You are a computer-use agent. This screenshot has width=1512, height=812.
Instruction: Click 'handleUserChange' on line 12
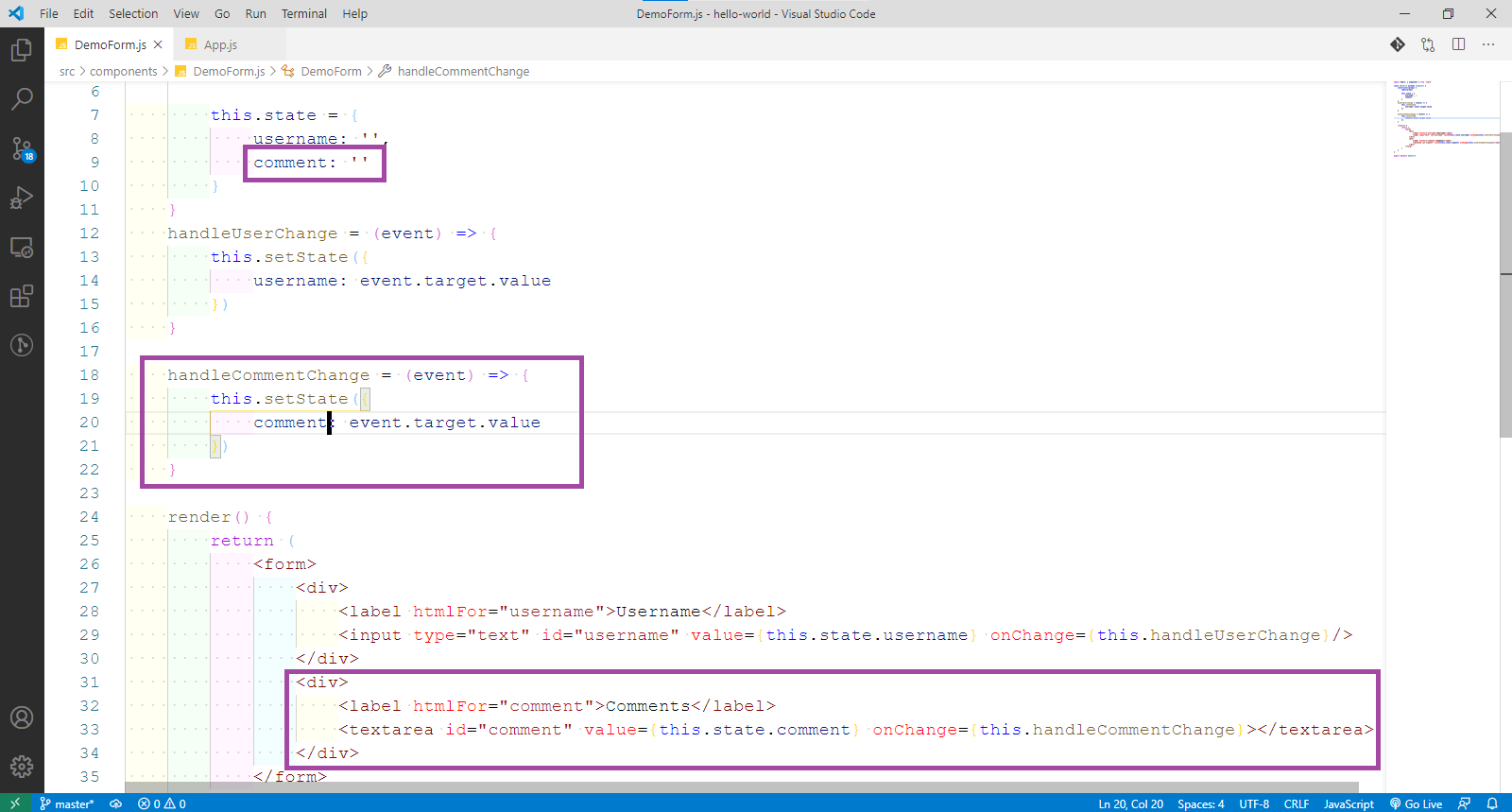pos(252,233)
